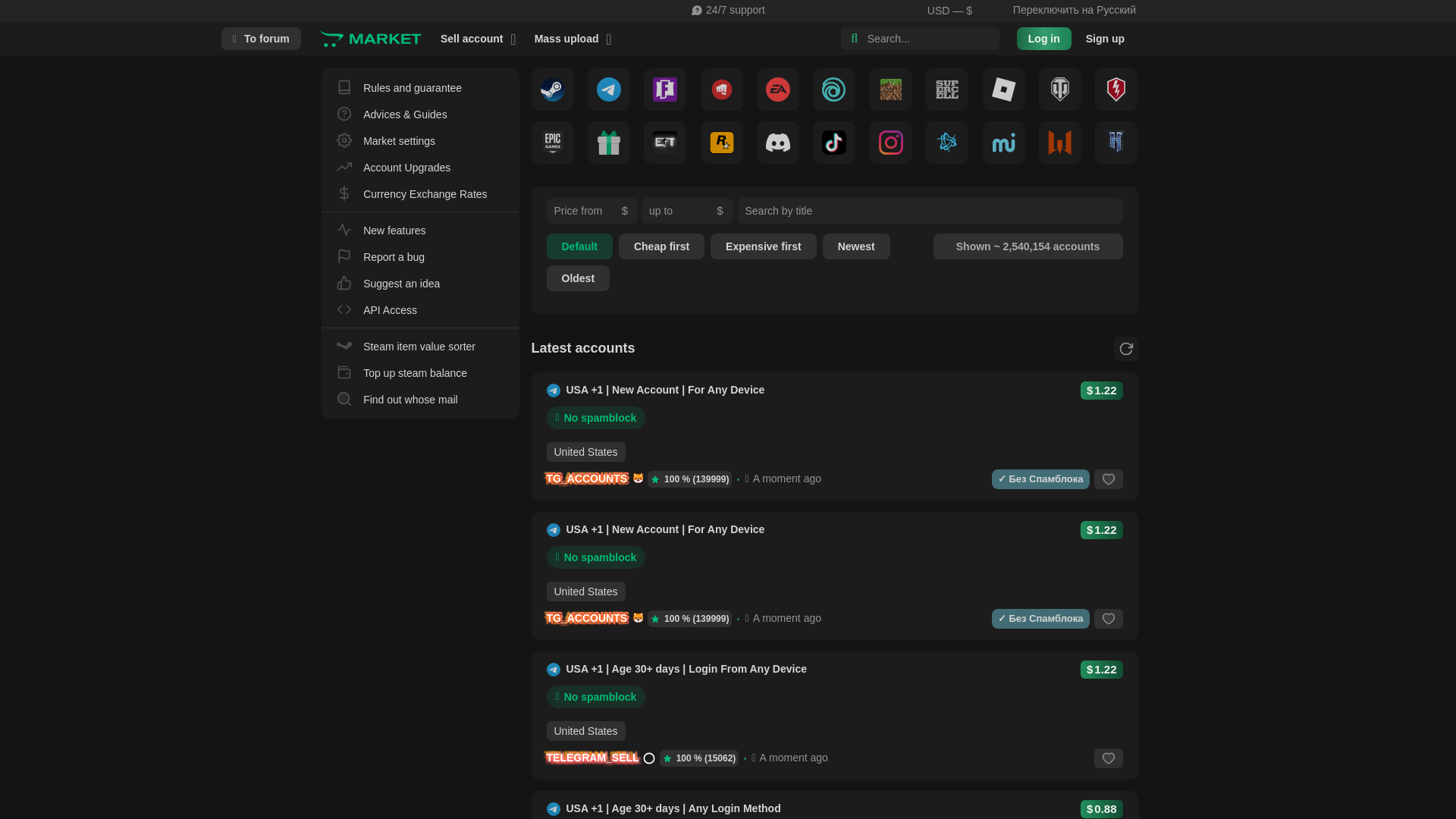Select the Escape from Tarkov icon
Viewport: 1456px width, 819px height.
tap(665, 143)
